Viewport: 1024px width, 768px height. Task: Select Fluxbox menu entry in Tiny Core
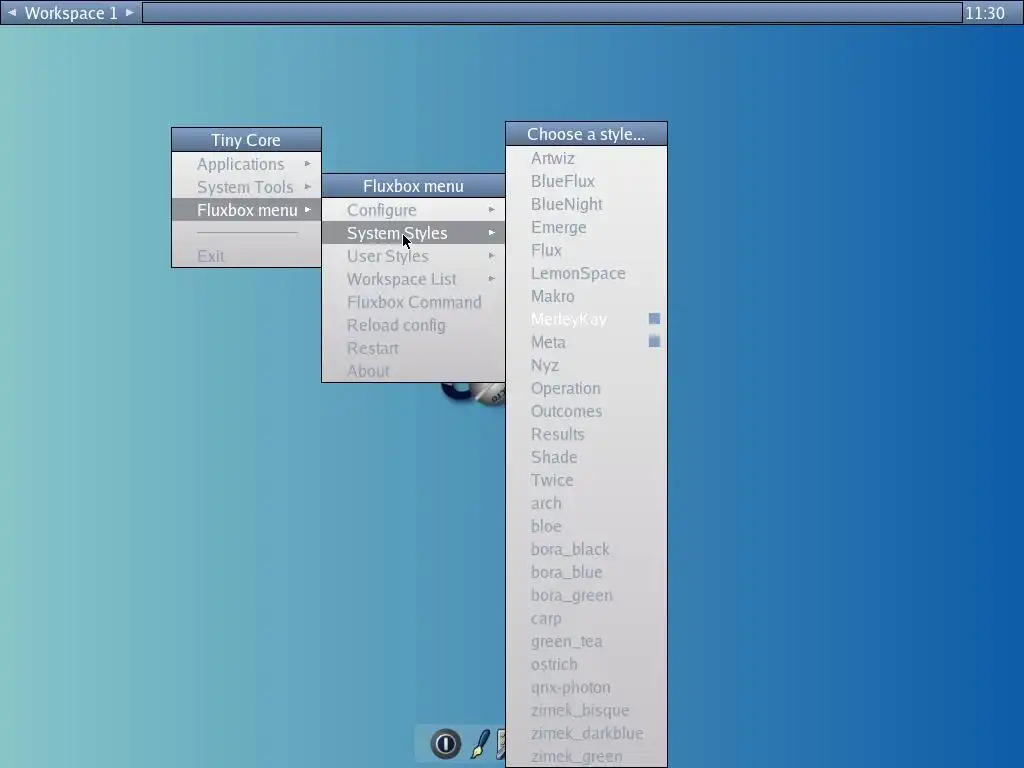tap(246, 210)
